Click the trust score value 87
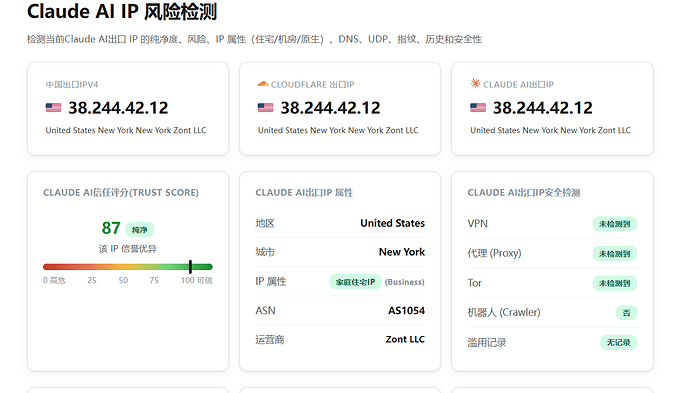Viewport: 690px width, 393px height. point(111,228)
